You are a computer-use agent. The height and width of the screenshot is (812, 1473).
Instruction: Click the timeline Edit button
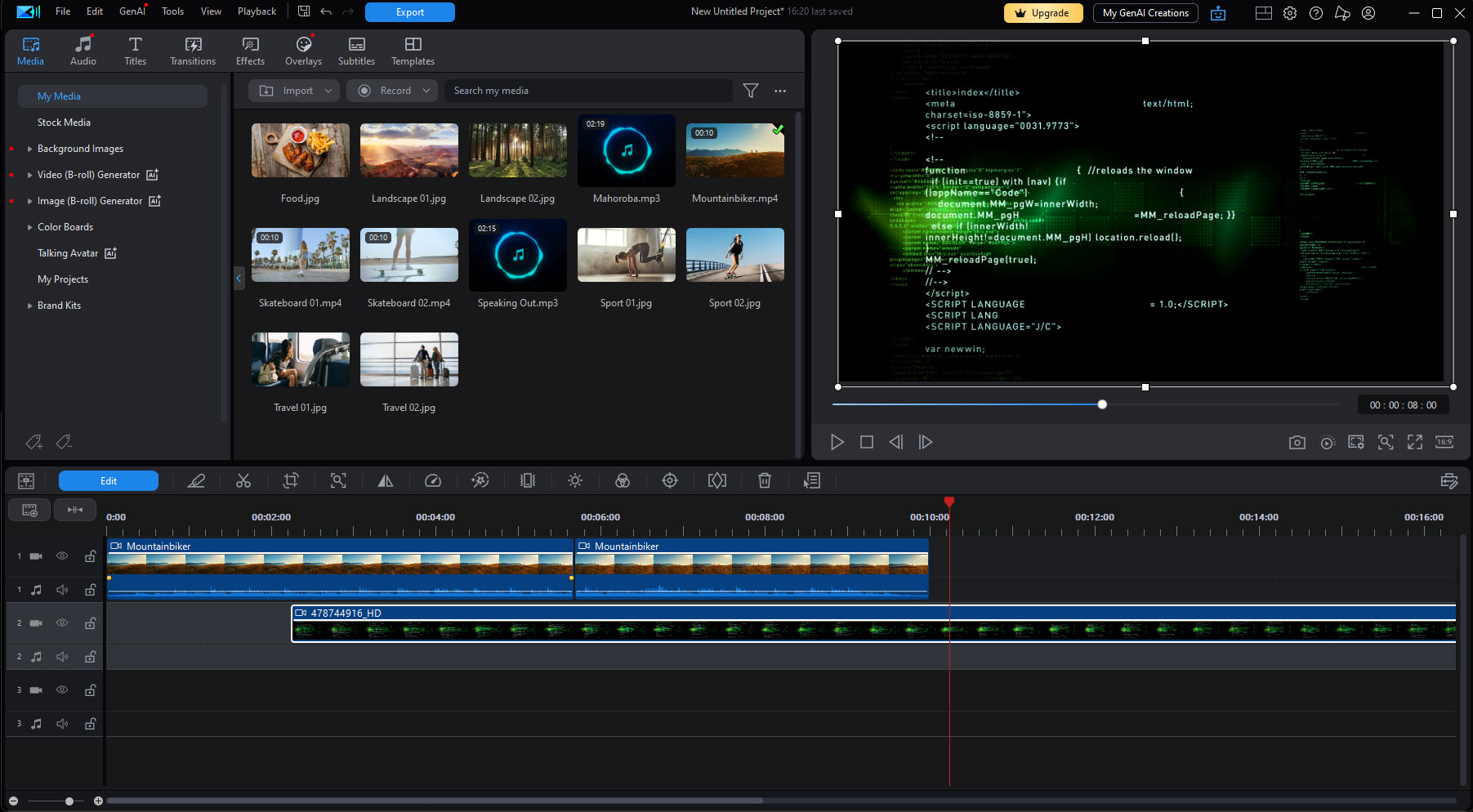pos(109,480)
